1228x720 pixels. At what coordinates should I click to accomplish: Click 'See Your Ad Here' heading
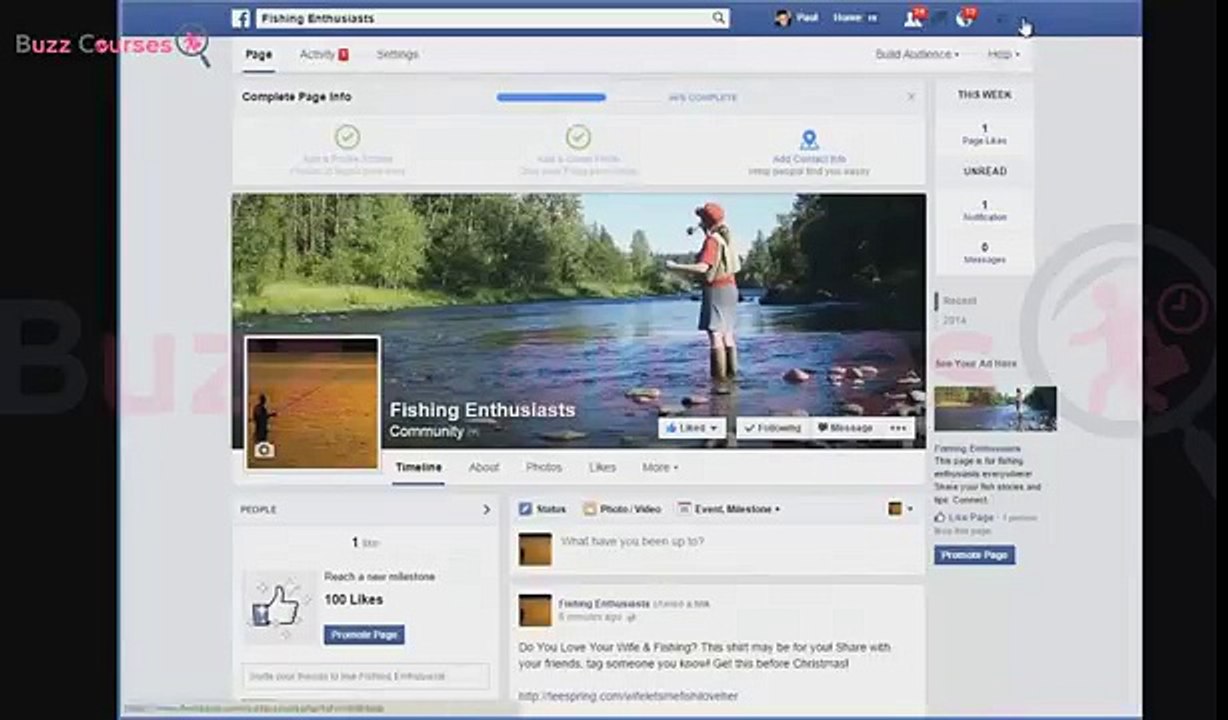coord(975,364)
